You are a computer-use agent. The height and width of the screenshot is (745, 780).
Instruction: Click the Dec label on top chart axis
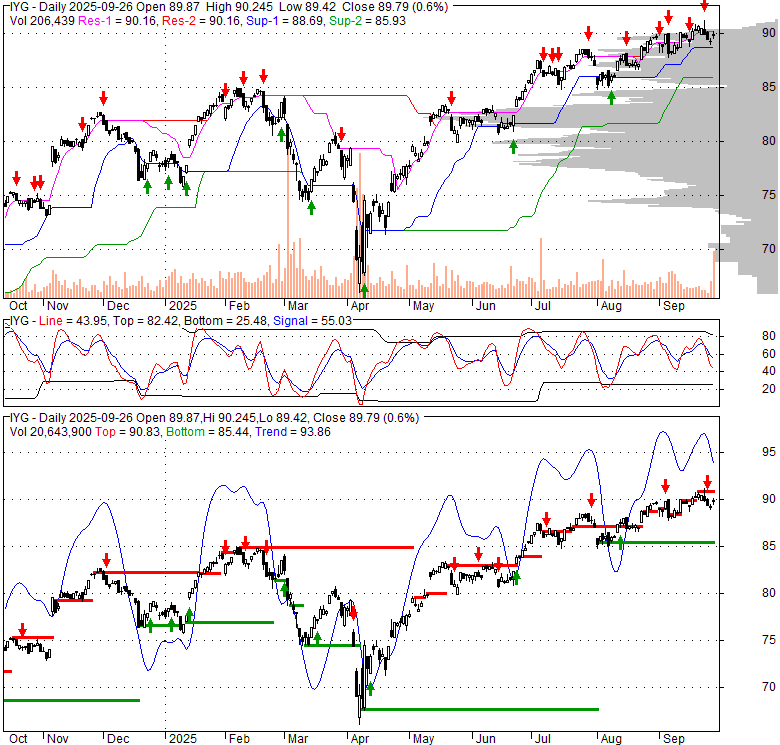point(118,306)
